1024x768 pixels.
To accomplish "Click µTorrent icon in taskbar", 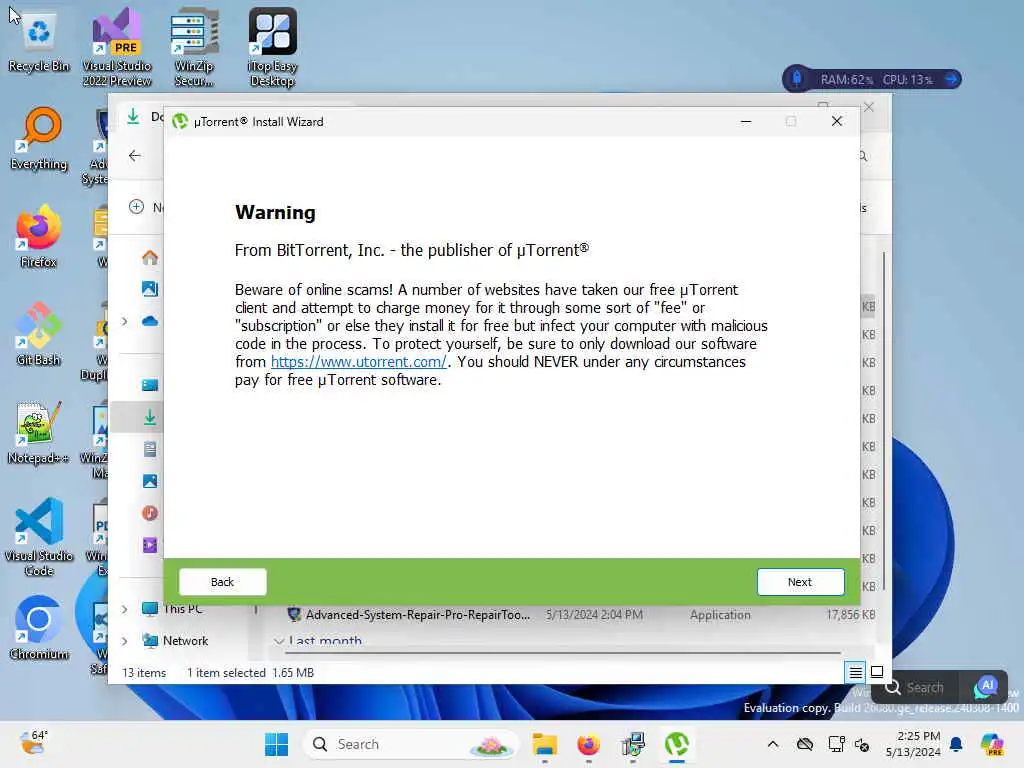I will click(677, 744).
